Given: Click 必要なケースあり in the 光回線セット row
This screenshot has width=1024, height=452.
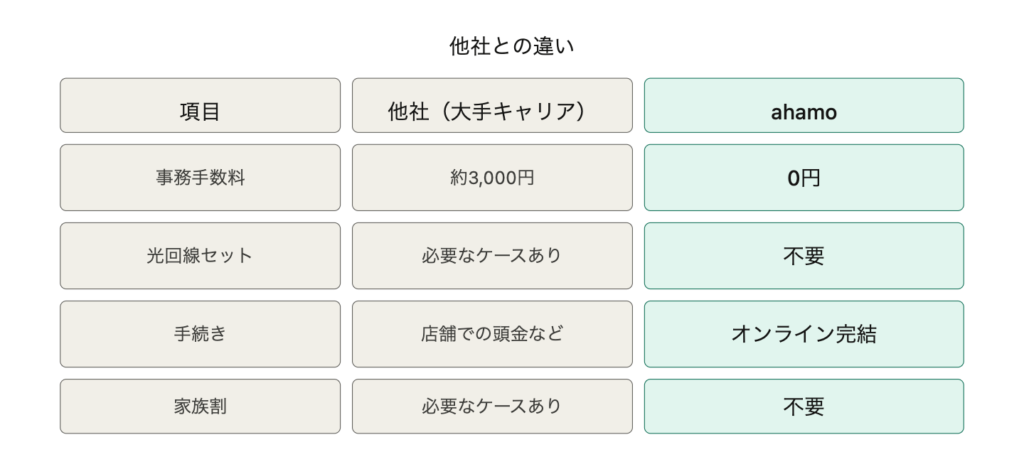Looking at the screenshot, I should coord(491,256).
